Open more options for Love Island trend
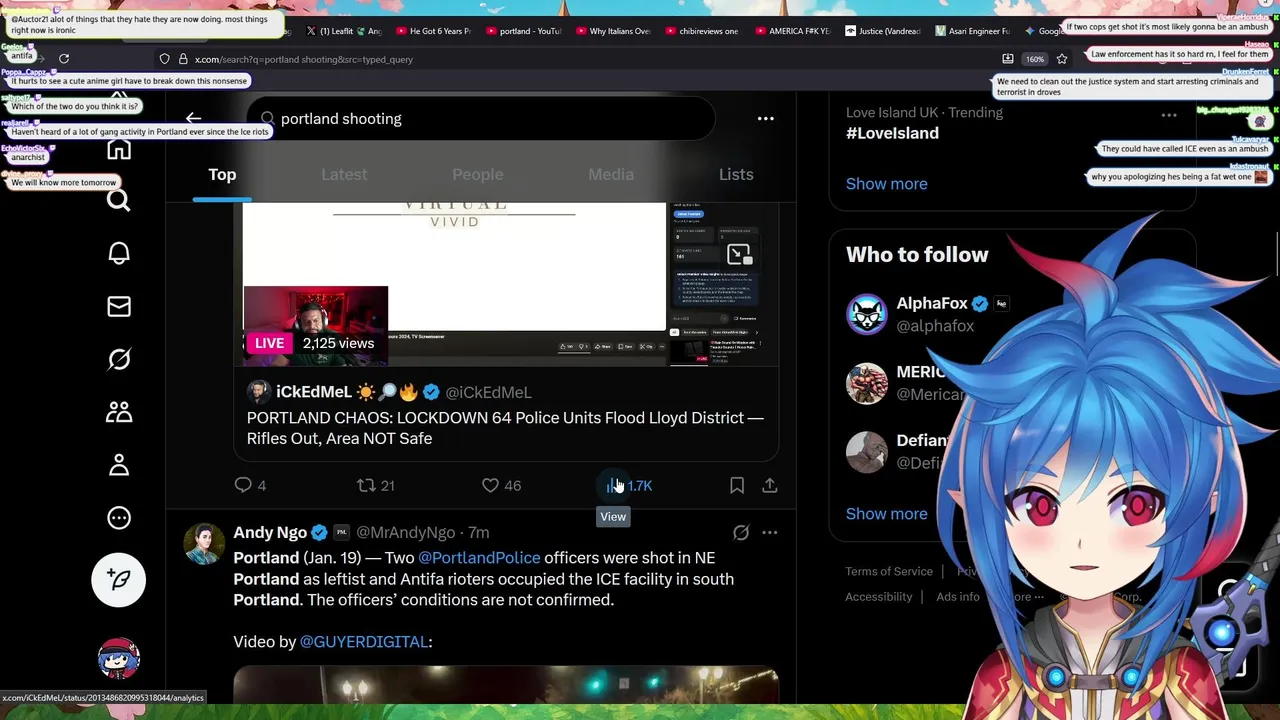Image resolution: width=1280 pixels, height=720 pixels. click(1169, 115)
